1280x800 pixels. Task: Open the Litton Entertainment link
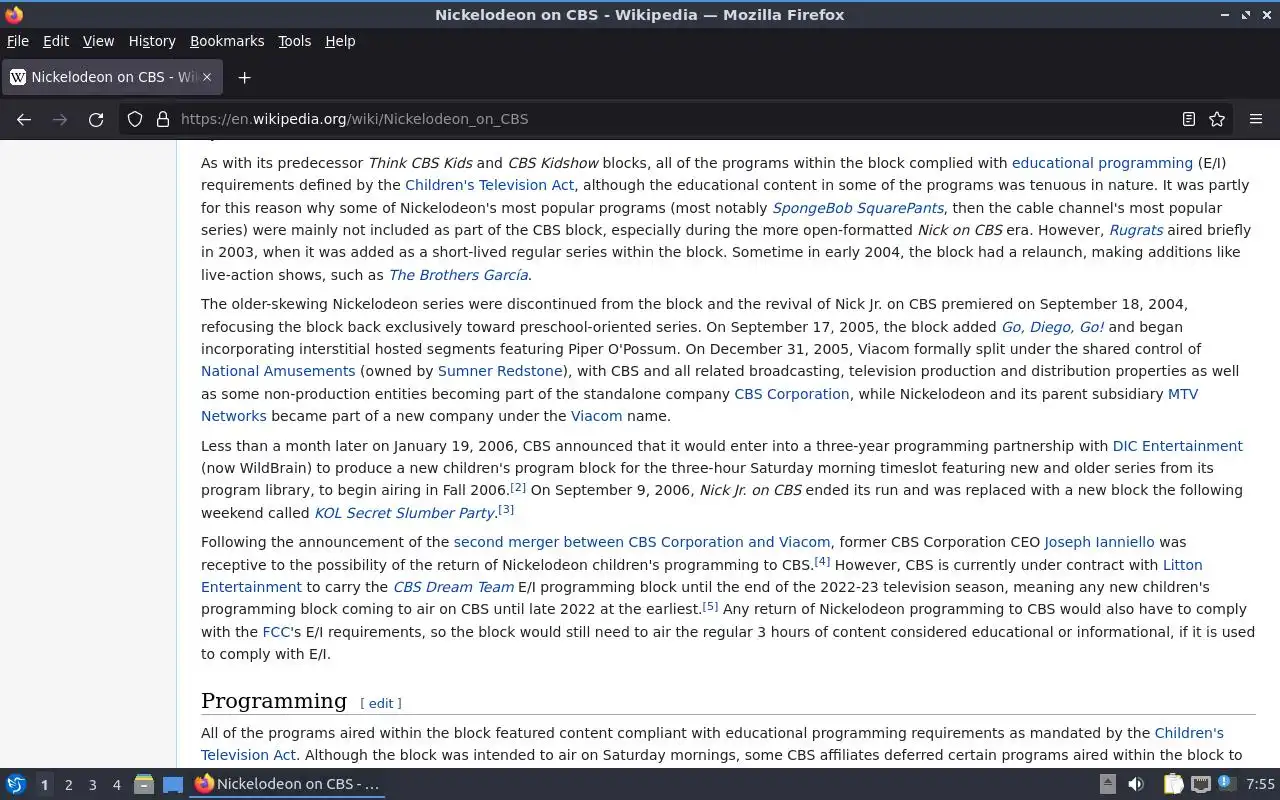point(1183,565)
